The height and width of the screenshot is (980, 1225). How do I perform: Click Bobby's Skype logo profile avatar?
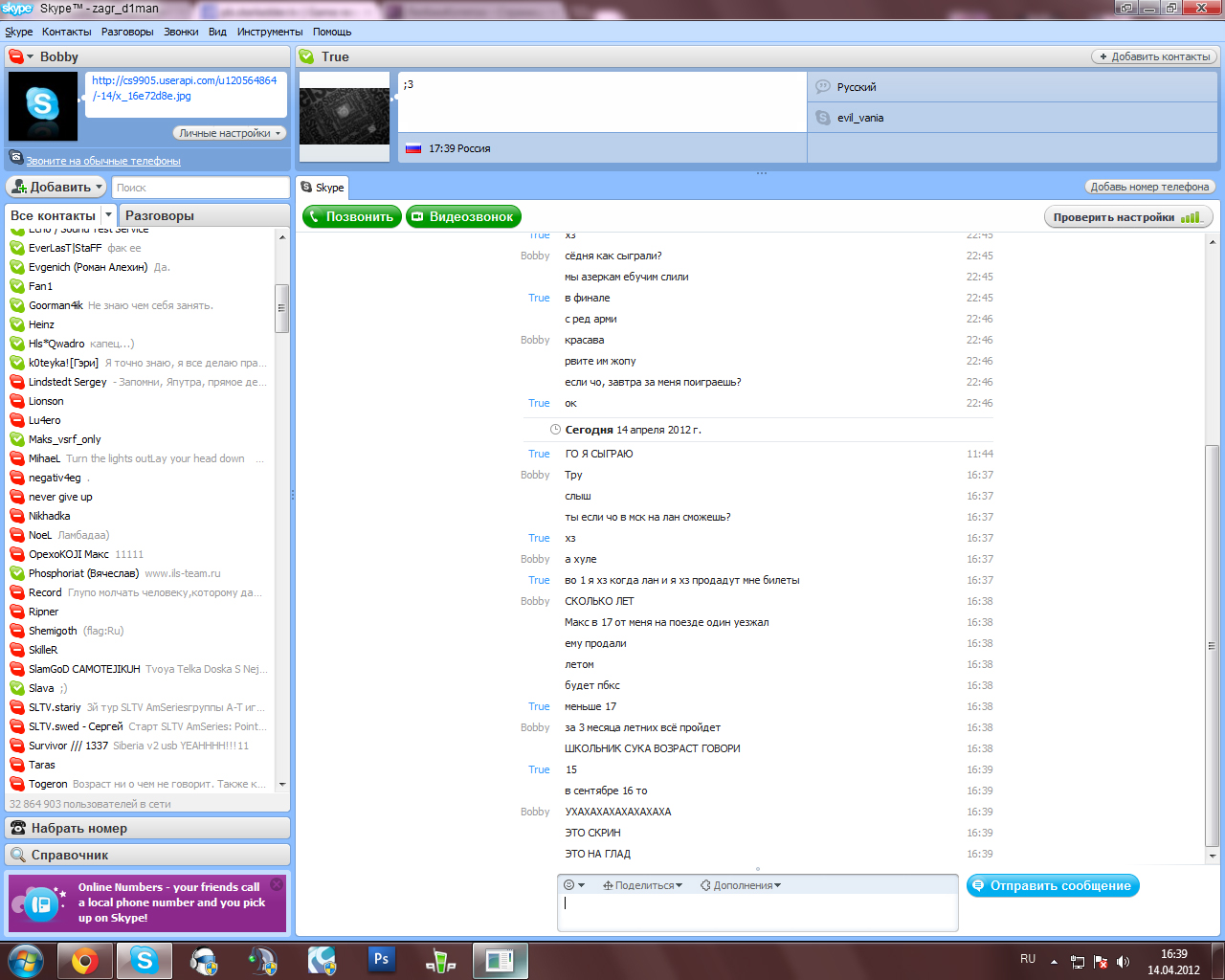point(43,106)
